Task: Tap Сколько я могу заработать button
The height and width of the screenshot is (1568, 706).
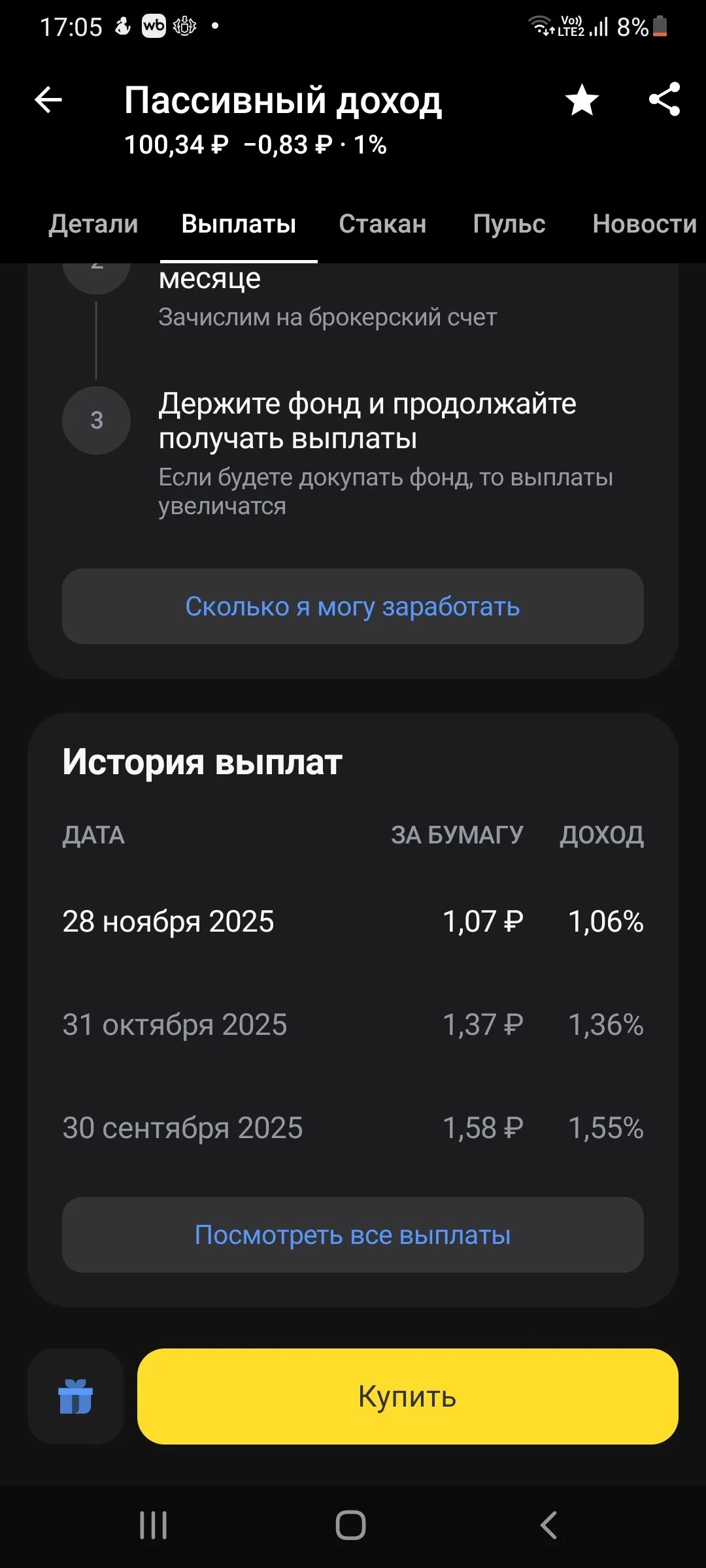Action: 353,606
